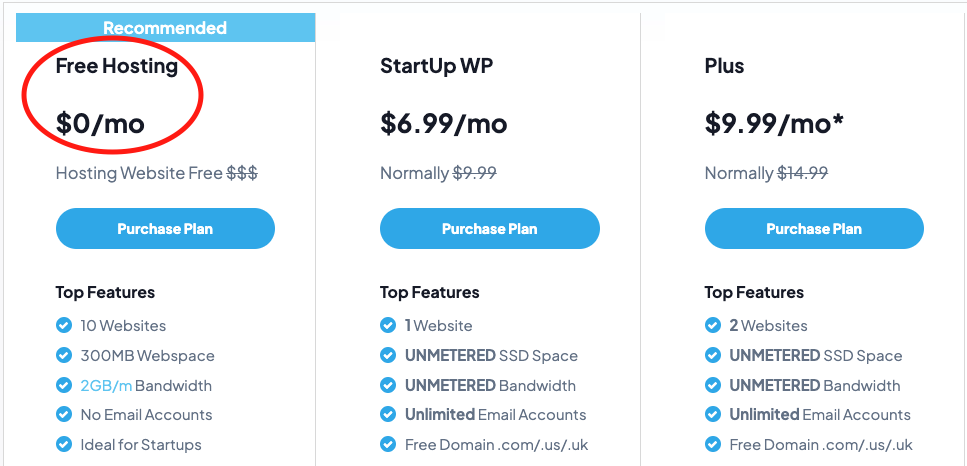Open the 2GB/m bandwidth link
967x466 pixels.
click(106, 386)
